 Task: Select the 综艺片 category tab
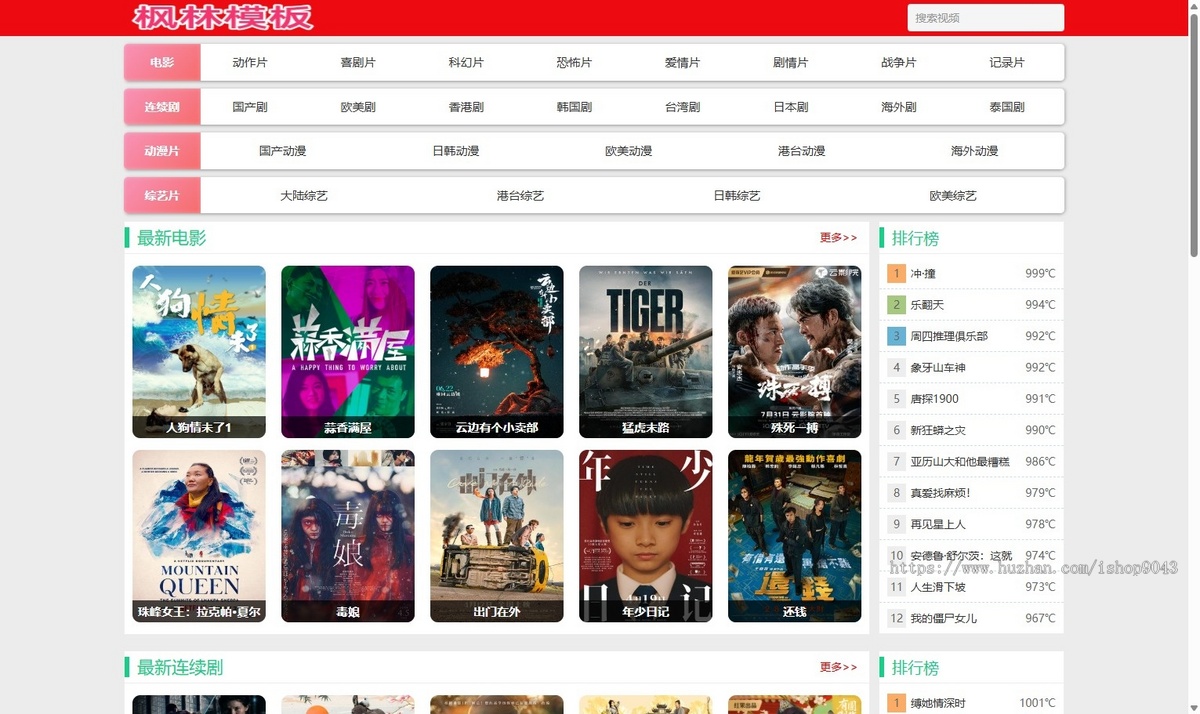[x=162, y=195]
